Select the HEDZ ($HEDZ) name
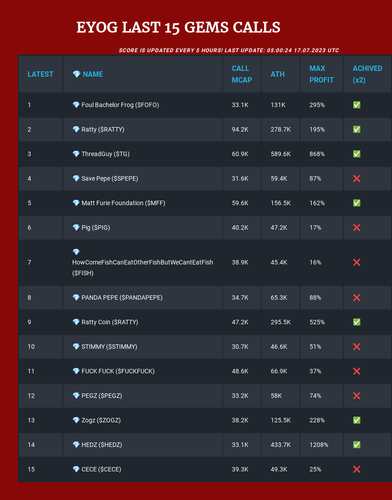This screenshot has width=392, height=500. (x=102, y=444)
